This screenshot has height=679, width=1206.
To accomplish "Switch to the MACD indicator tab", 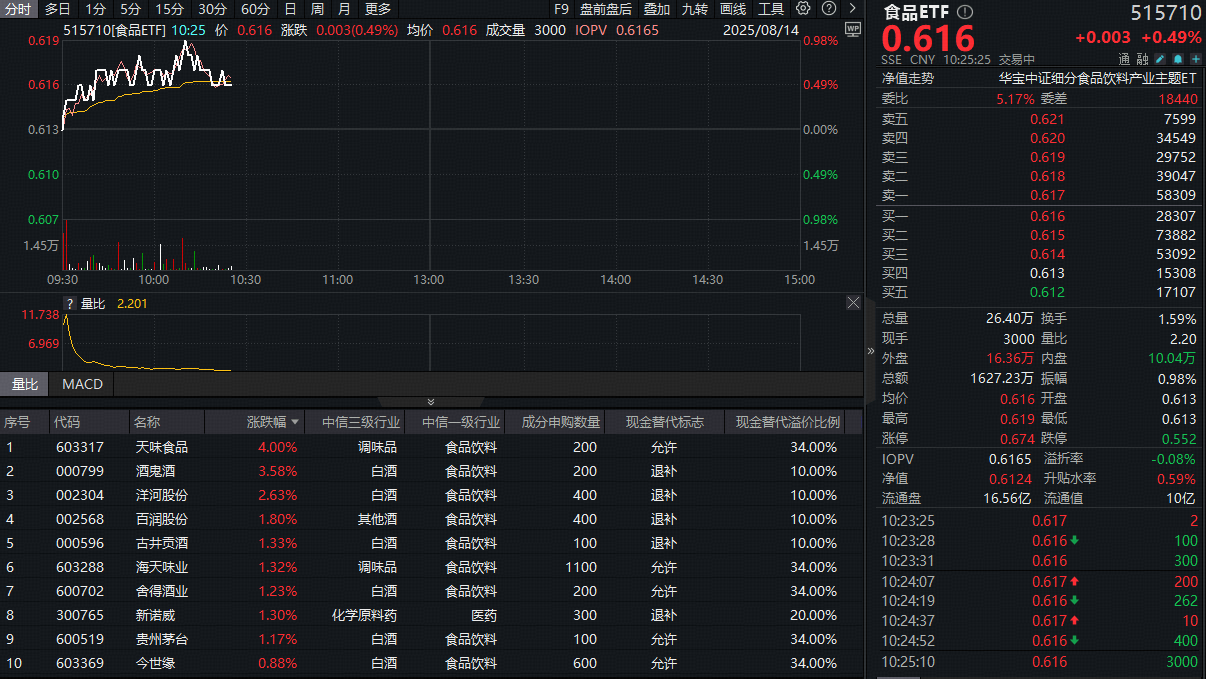I will coord(81,383).
